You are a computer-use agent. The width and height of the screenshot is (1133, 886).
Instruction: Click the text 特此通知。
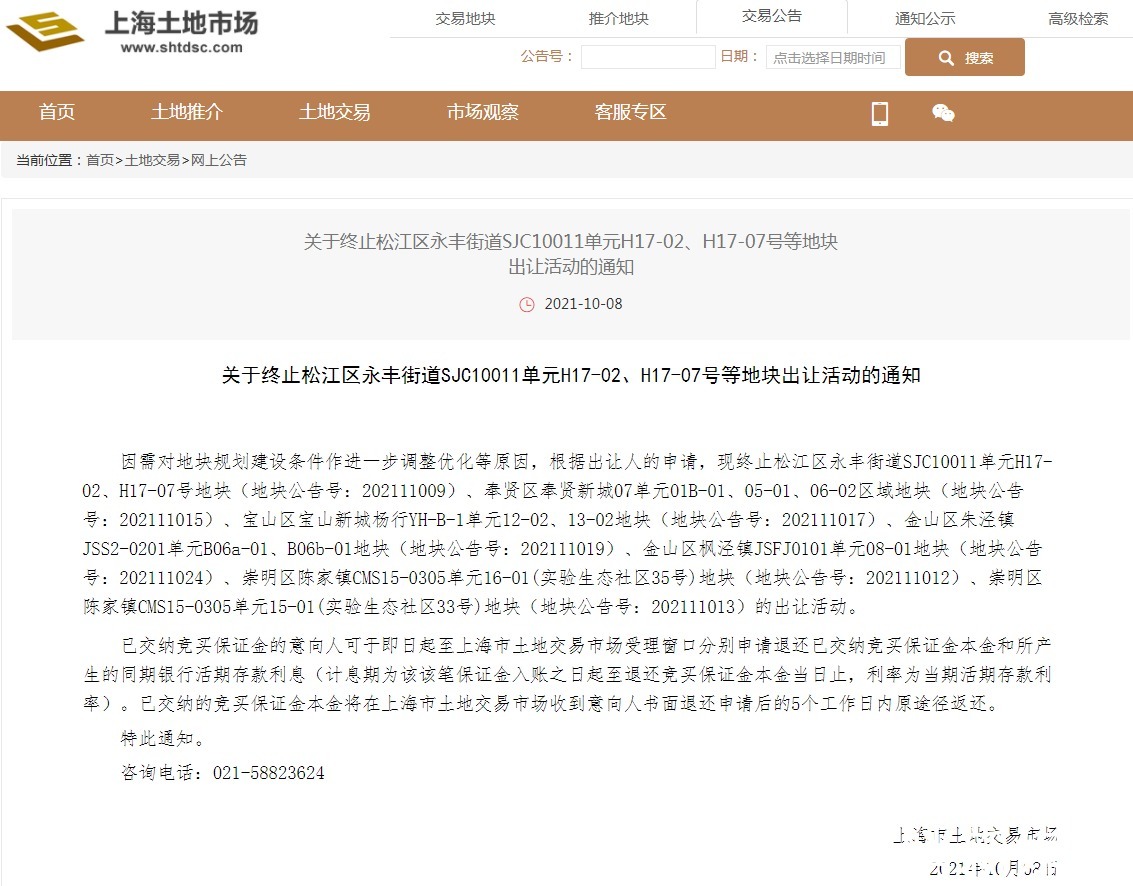click(165, 739)
